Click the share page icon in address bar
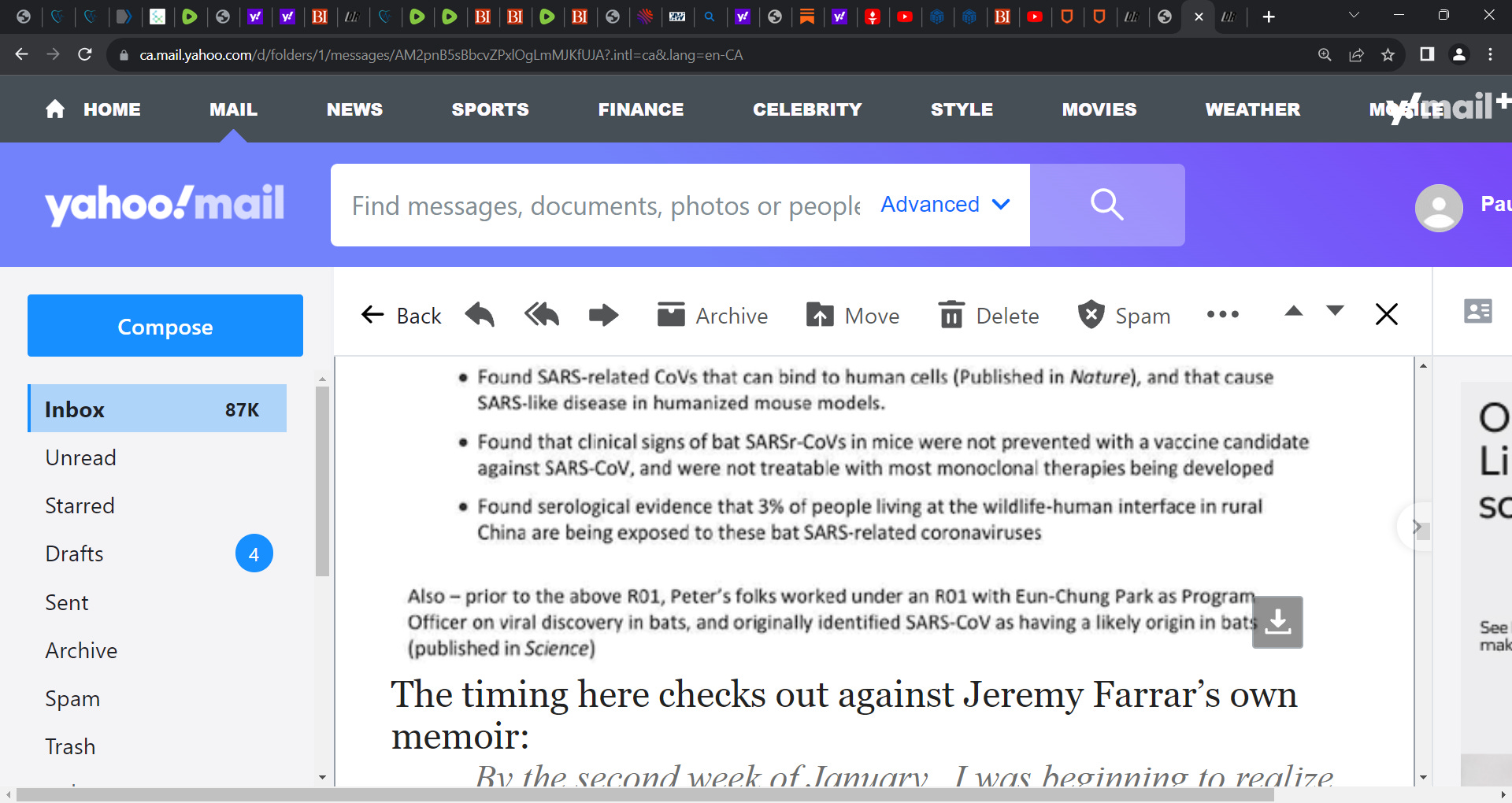 (1356, 54)
